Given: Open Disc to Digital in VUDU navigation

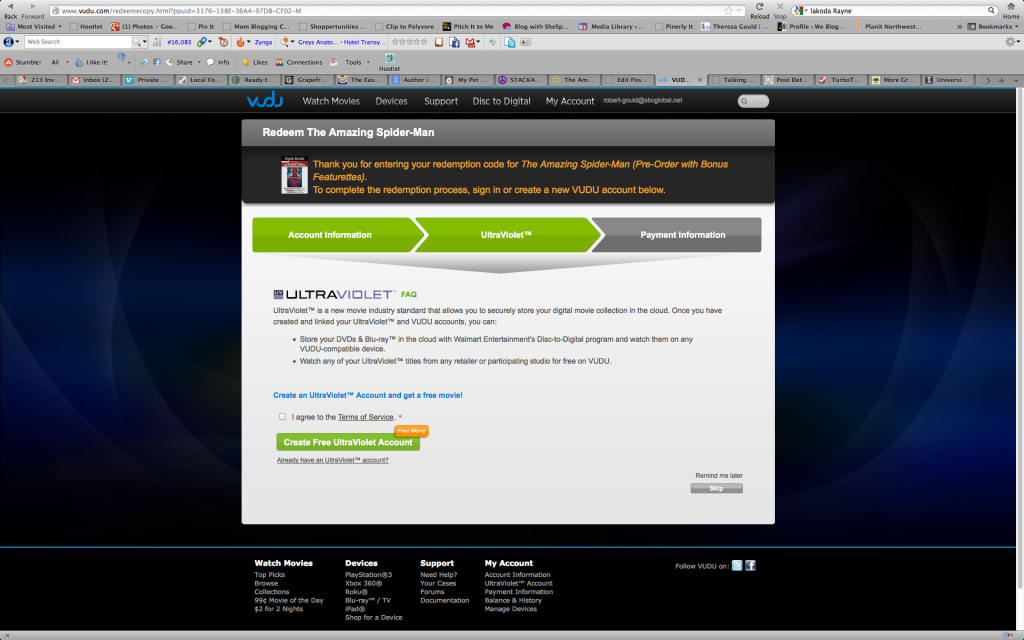Looking at the screenshot, I should [x=502, y=101].
